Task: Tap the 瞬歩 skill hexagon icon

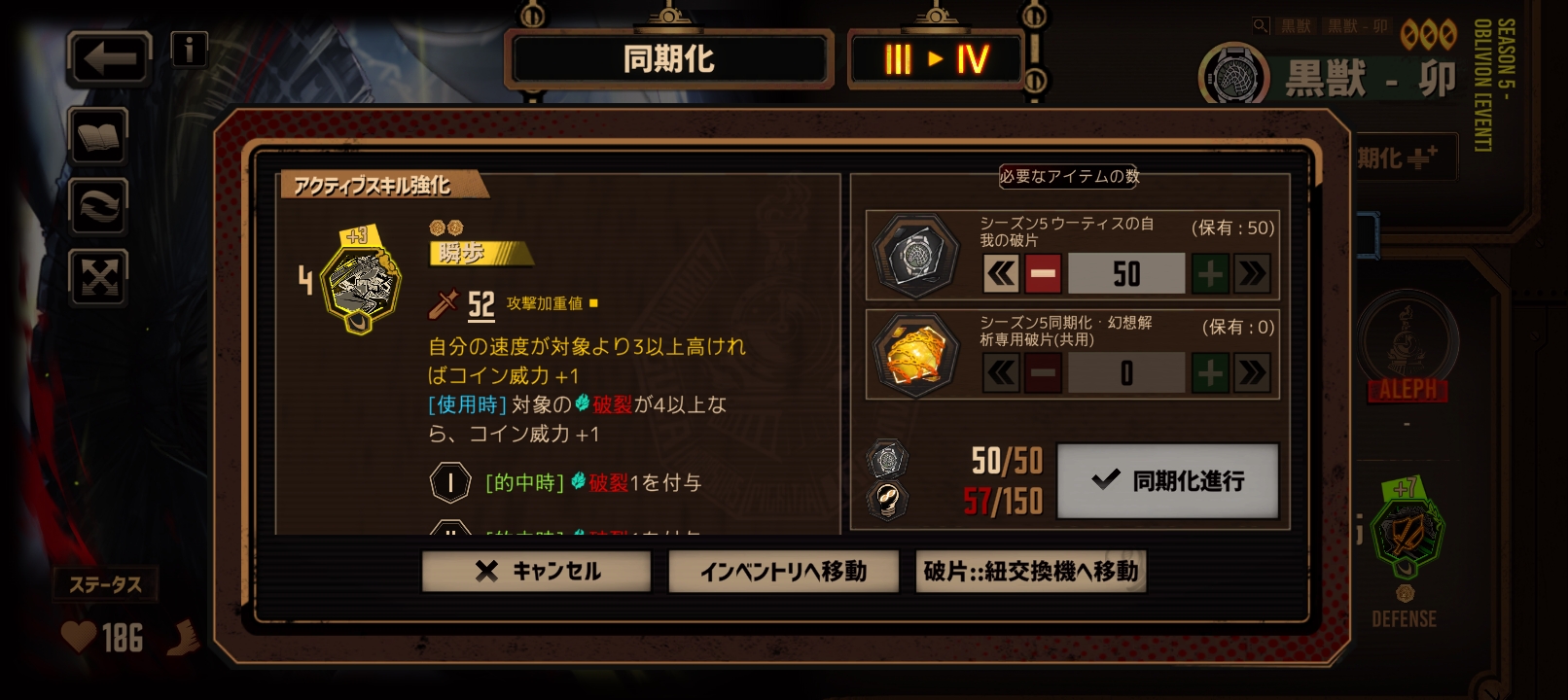Action: pyautogui.click(x=360, y=282)
